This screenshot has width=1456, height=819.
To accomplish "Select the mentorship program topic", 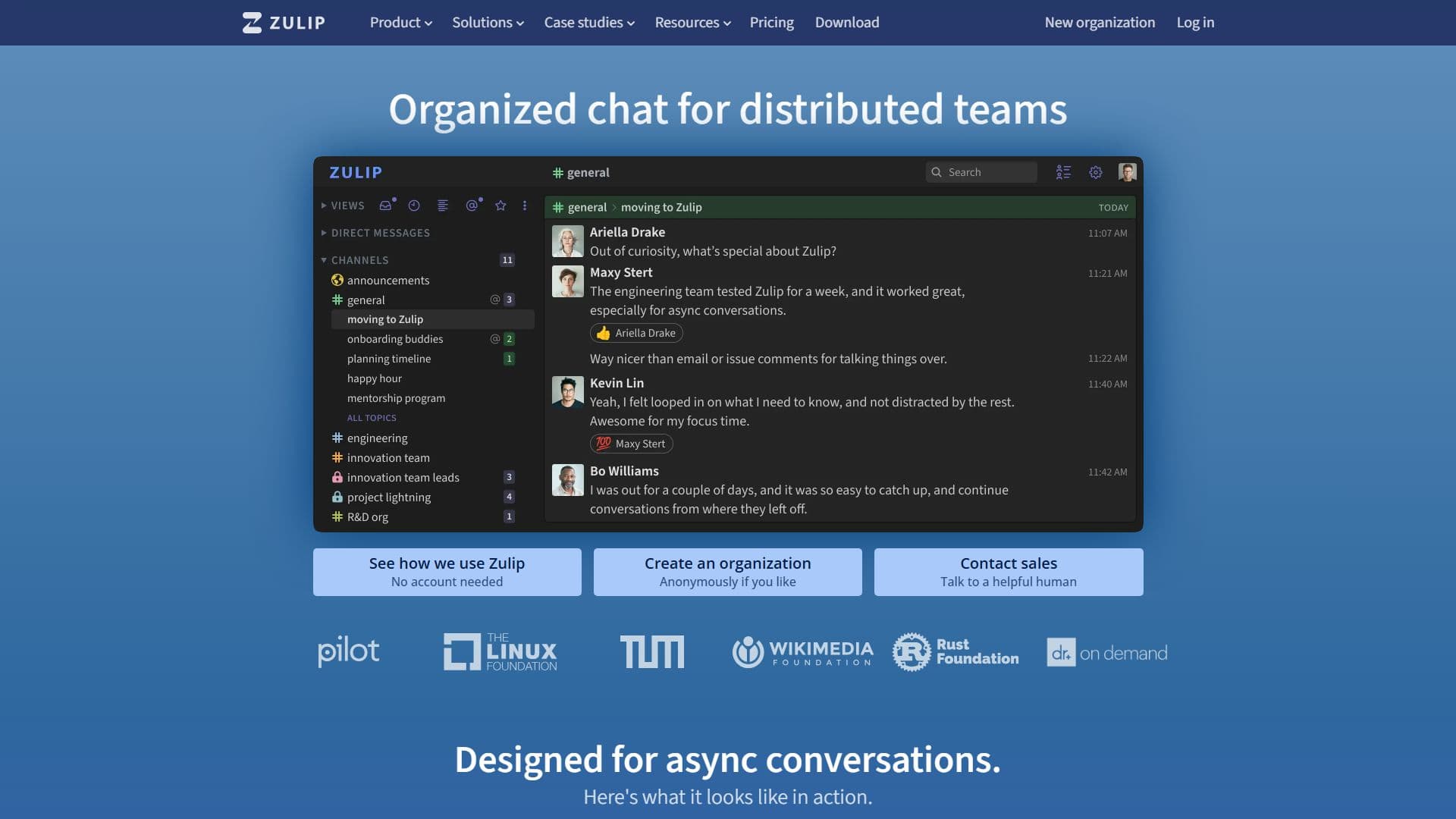I will pyautogui.click(x=396, y=398).
